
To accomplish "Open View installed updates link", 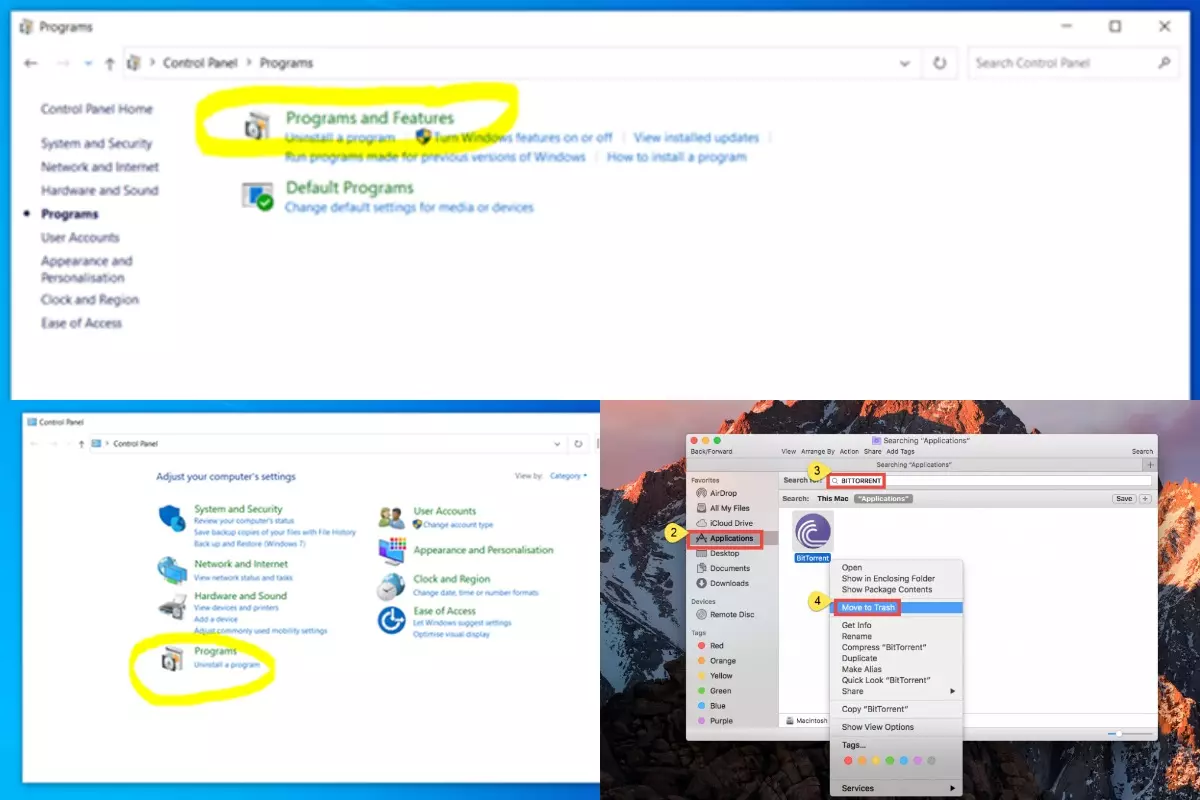I will click(696, 138).
